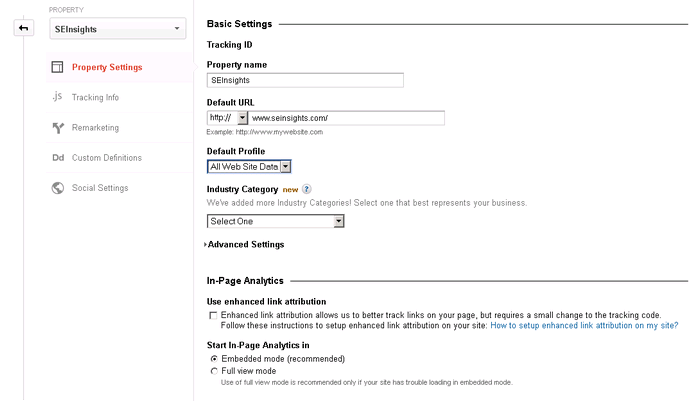
Task: Click the Industry Category help question icon
Action: pos(307,189)
